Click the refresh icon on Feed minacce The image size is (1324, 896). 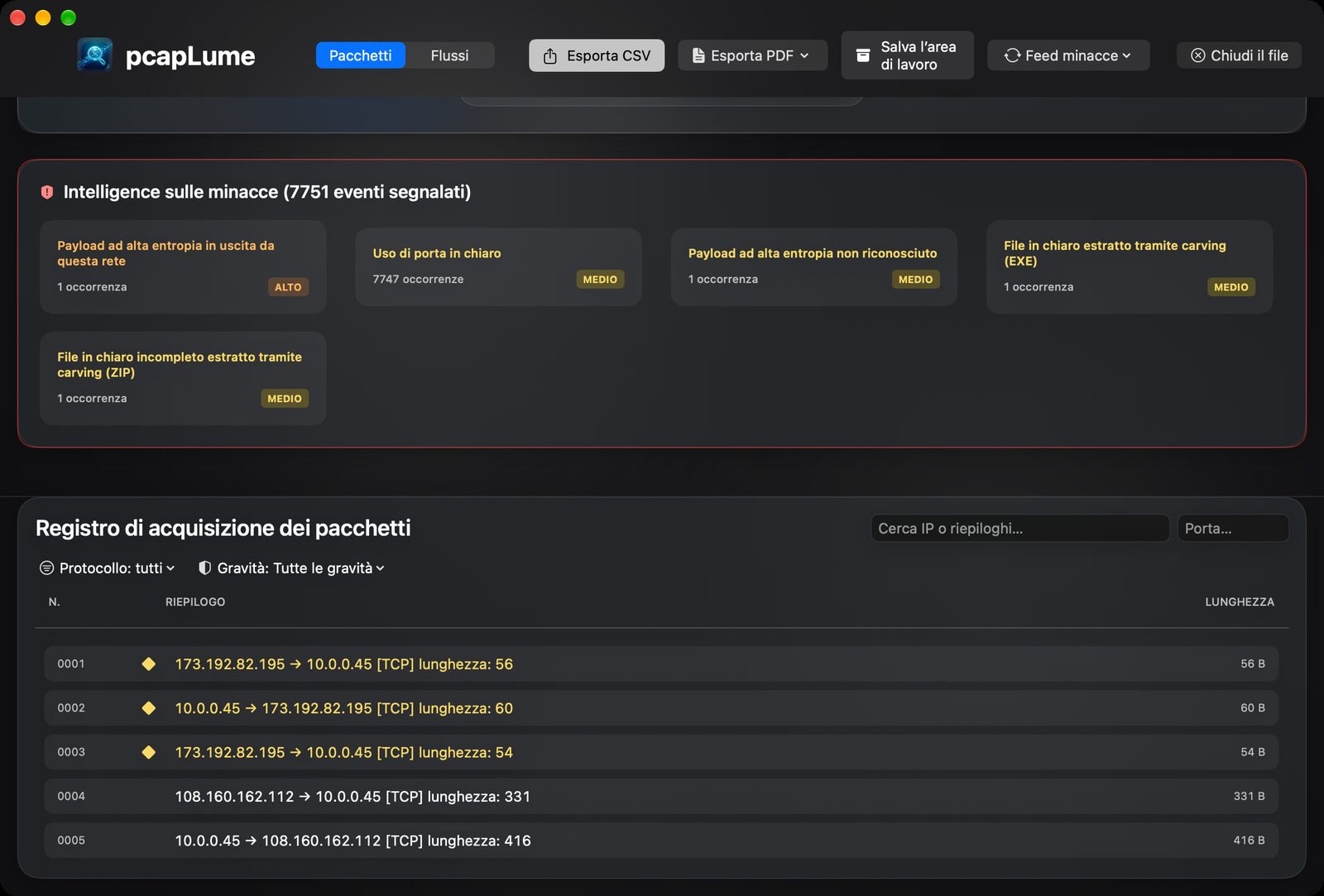pyautogui.click(x=1012, y=55)
